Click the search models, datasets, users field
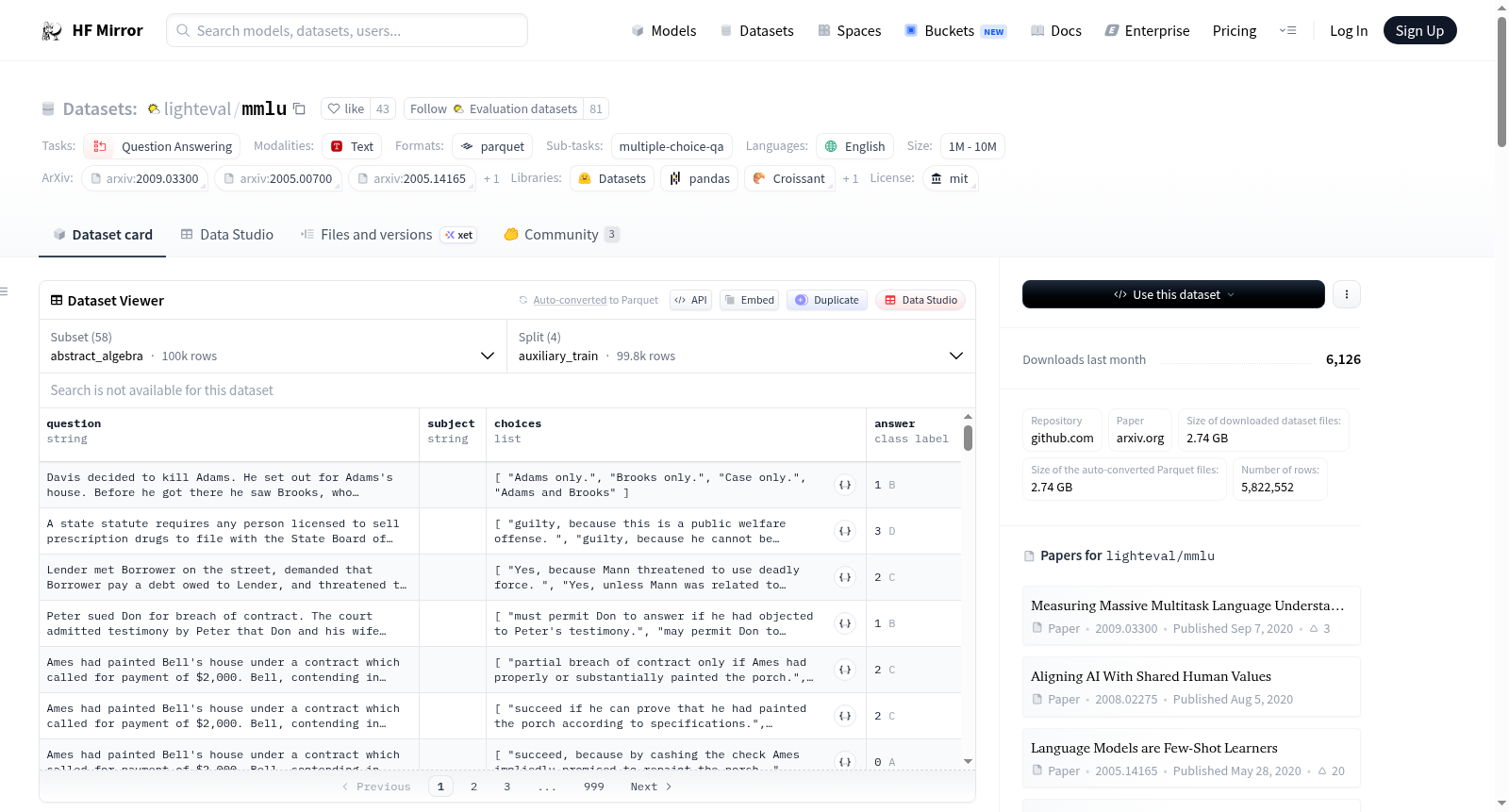This screenshot has height=812, width=1509. tap(347, 30)
